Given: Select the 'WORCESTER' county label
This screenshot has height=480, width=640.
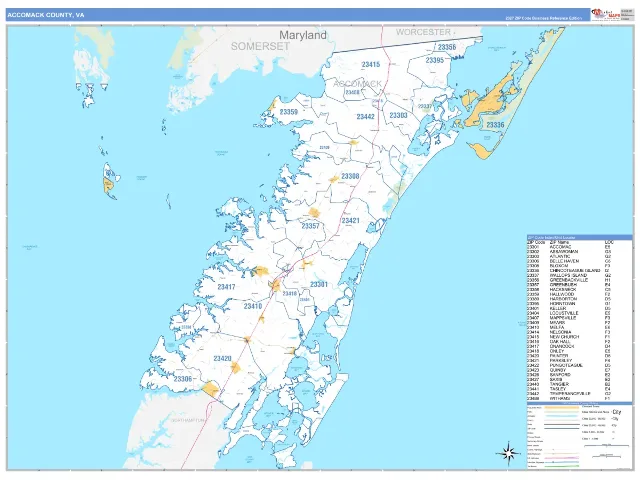Looking at the screenshot, I should point(423,32).
